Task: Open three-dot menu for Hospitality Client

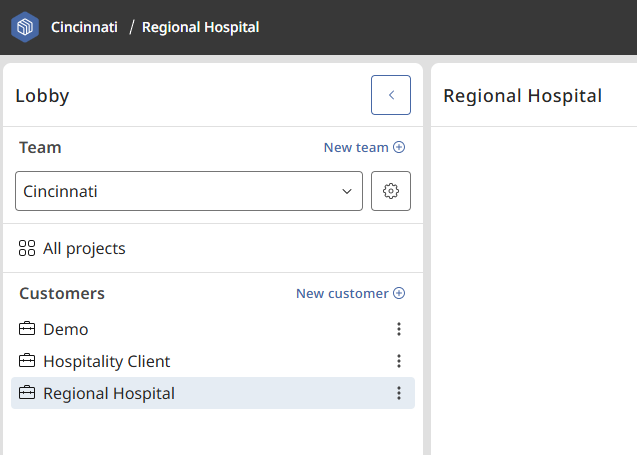Action: pos(399,361)
